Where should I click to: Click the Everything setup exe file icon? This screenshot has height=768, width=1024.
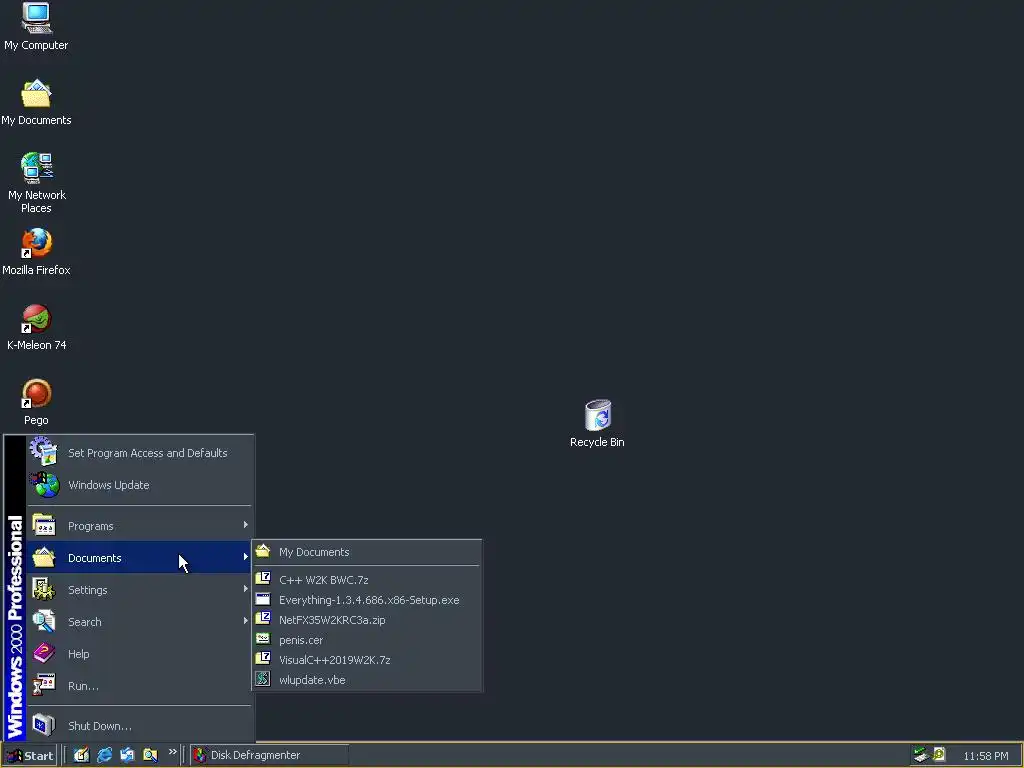[x=263, y=599]
